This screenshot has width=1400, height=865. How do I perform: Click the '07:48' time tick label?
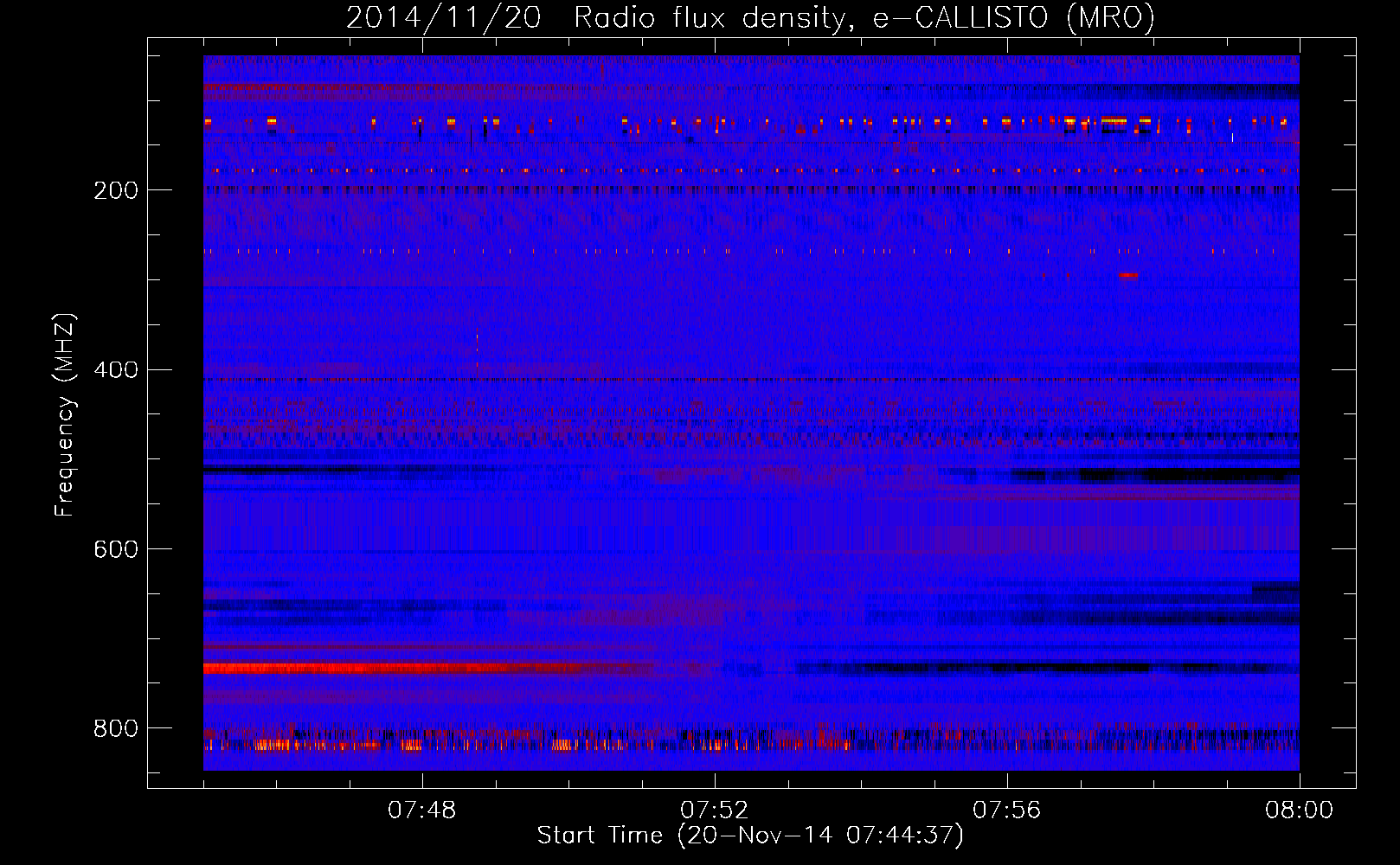[422, 811]
